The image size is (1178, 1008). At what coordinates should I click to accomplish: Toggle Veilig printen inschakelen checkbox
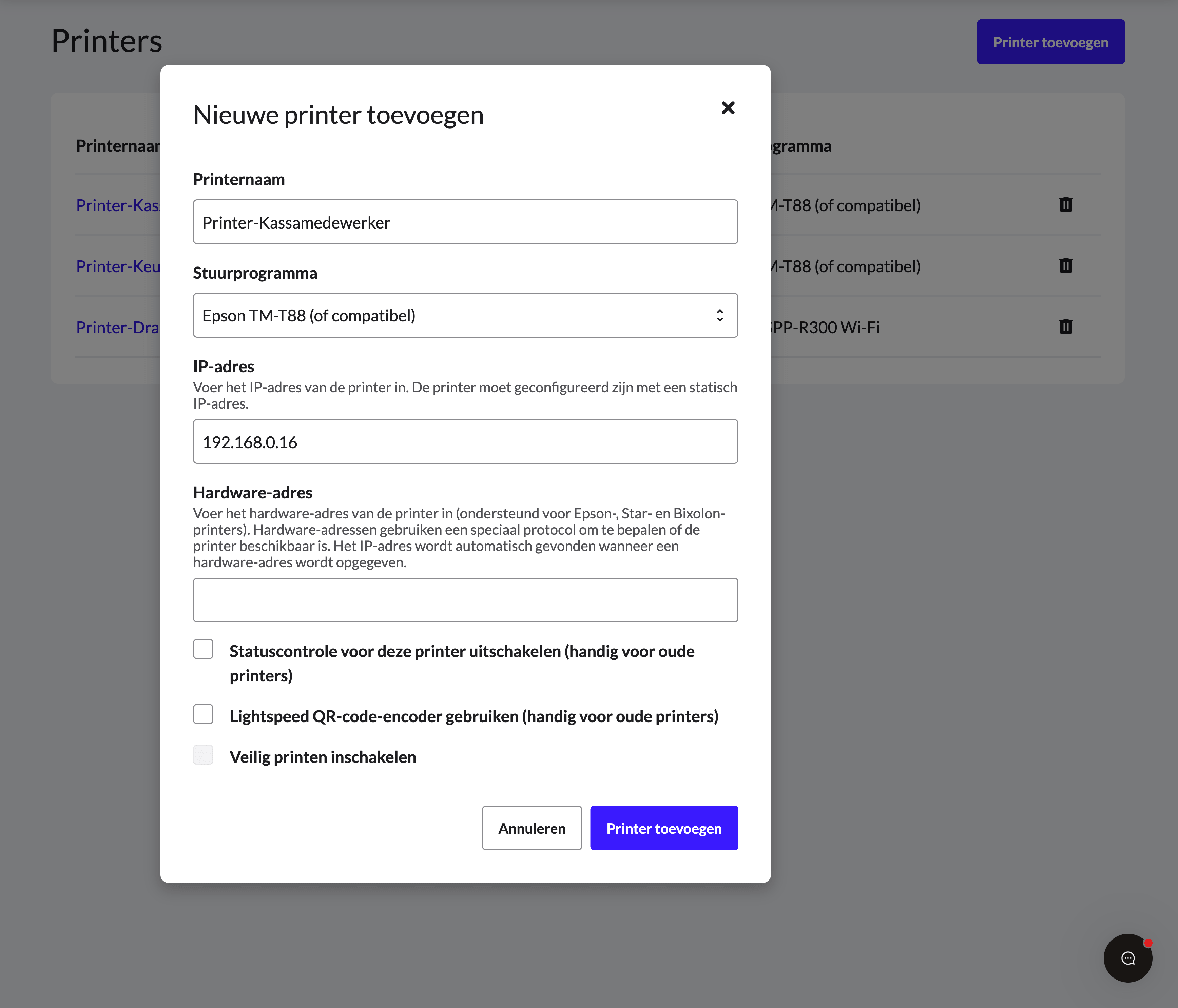pyautogui.click(x=203, y=755)
